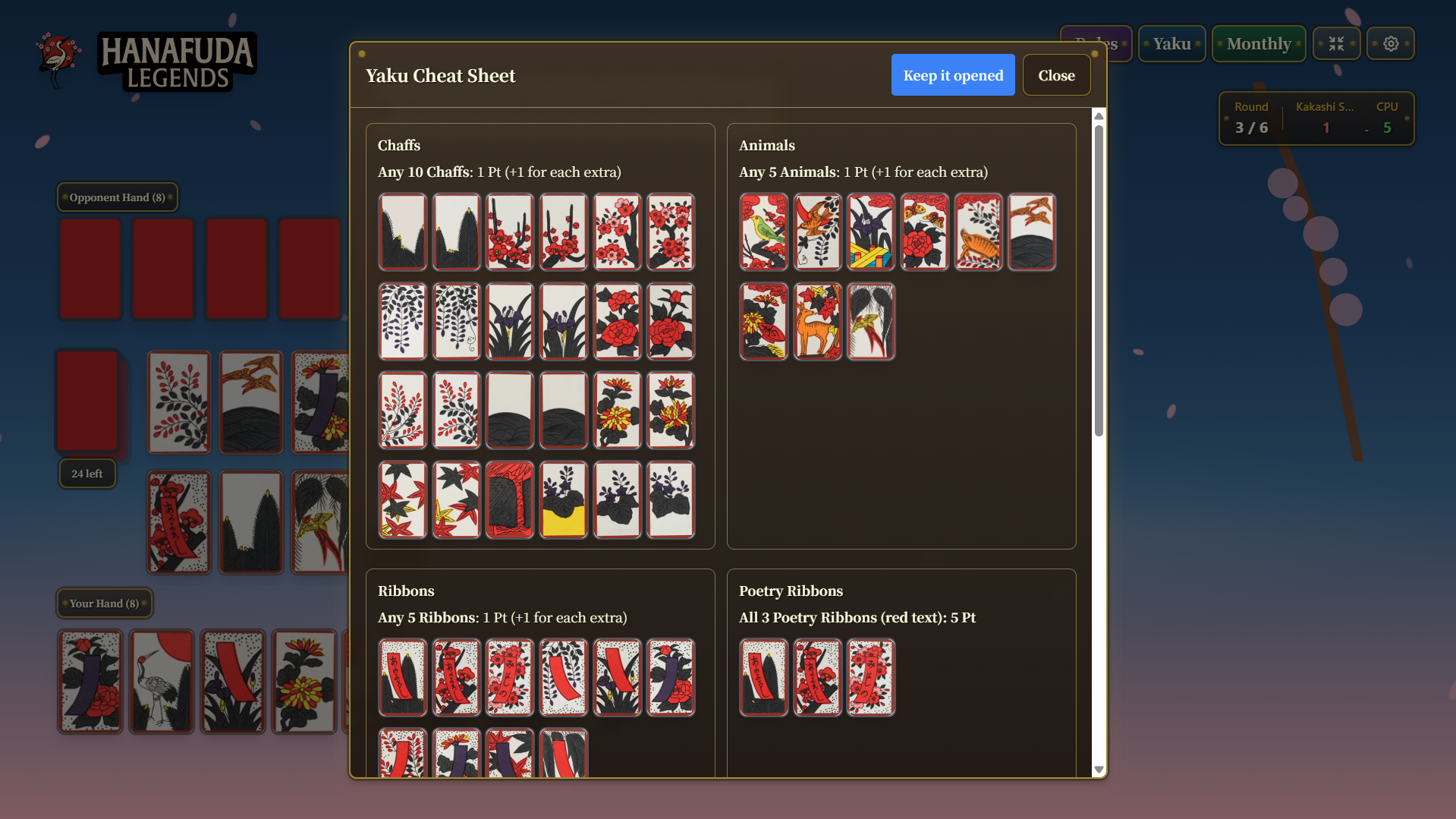Image resolution: width=1456 pixels, height=819 pixels.
Task: Click the "Your Hand (8)" label
Action: click(x=105, y=603)
